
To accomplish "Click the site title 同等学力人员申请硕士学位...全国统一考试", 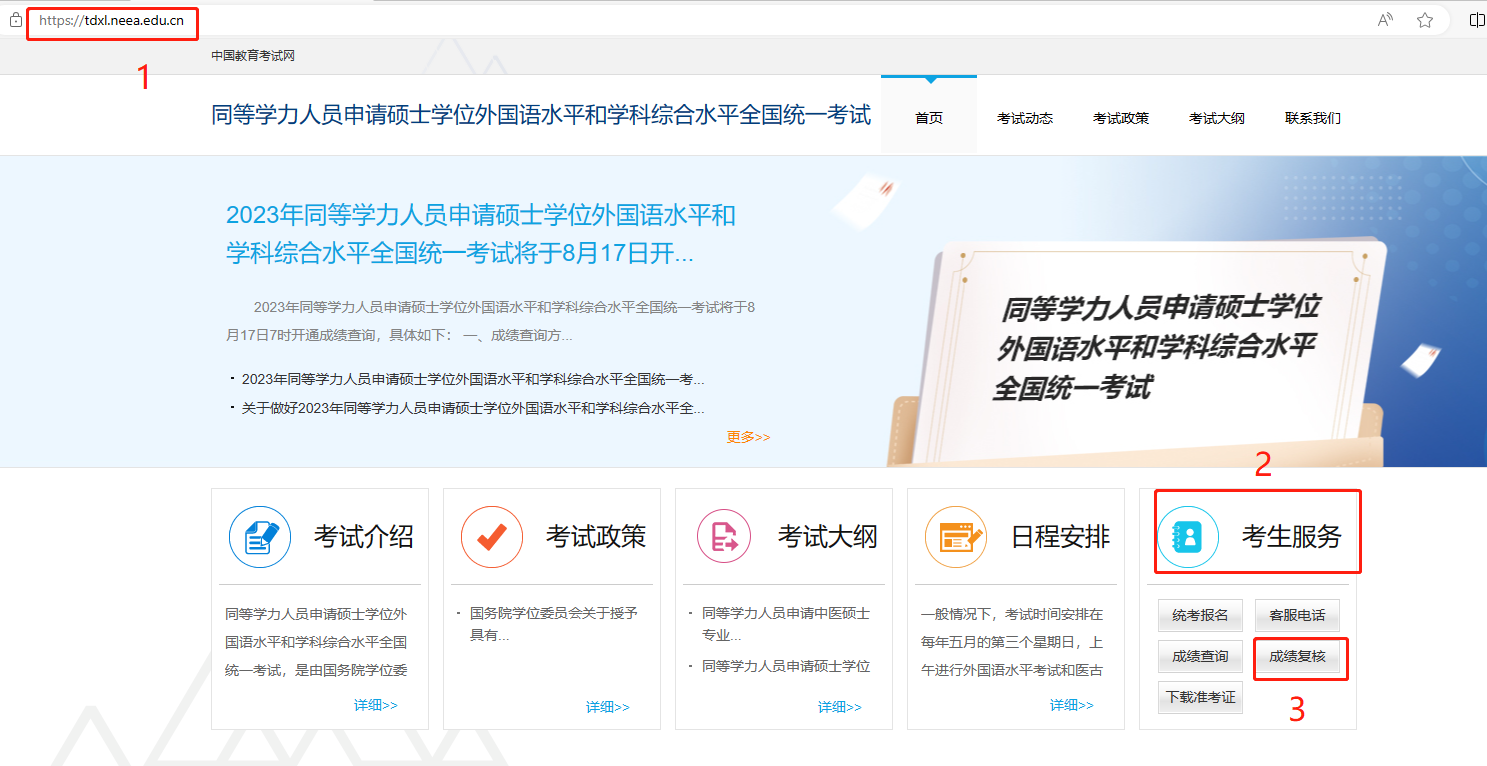I will (541, 115).
